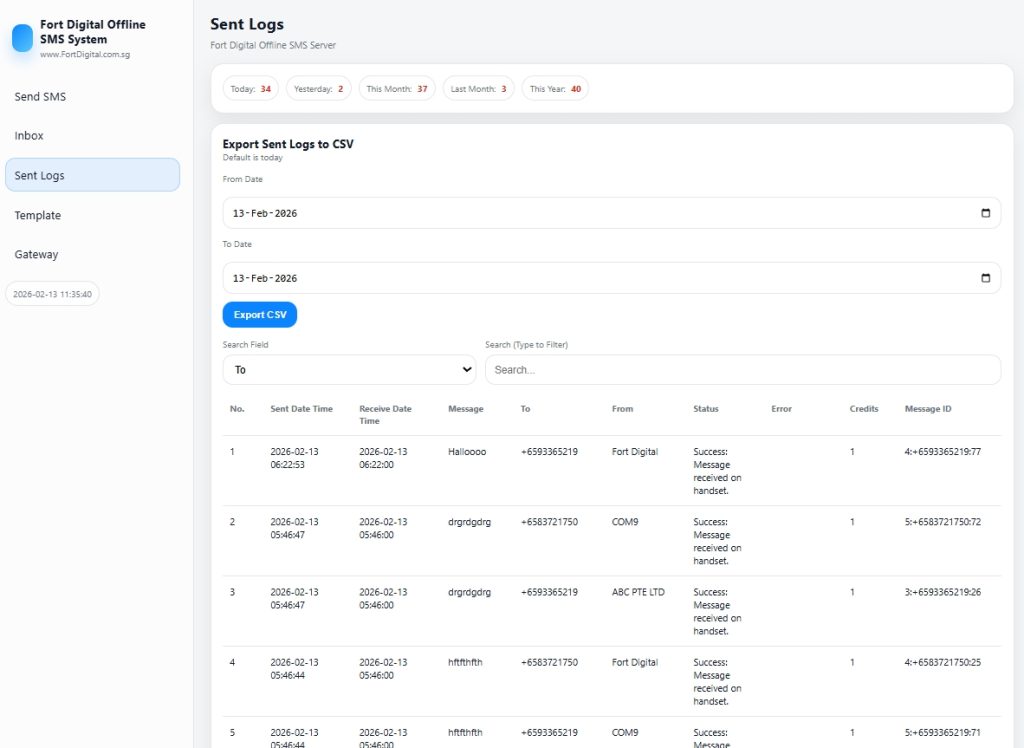Click the This Year stat badge
The height and width of the screenshot is (748, 1024).
[555, 89]
